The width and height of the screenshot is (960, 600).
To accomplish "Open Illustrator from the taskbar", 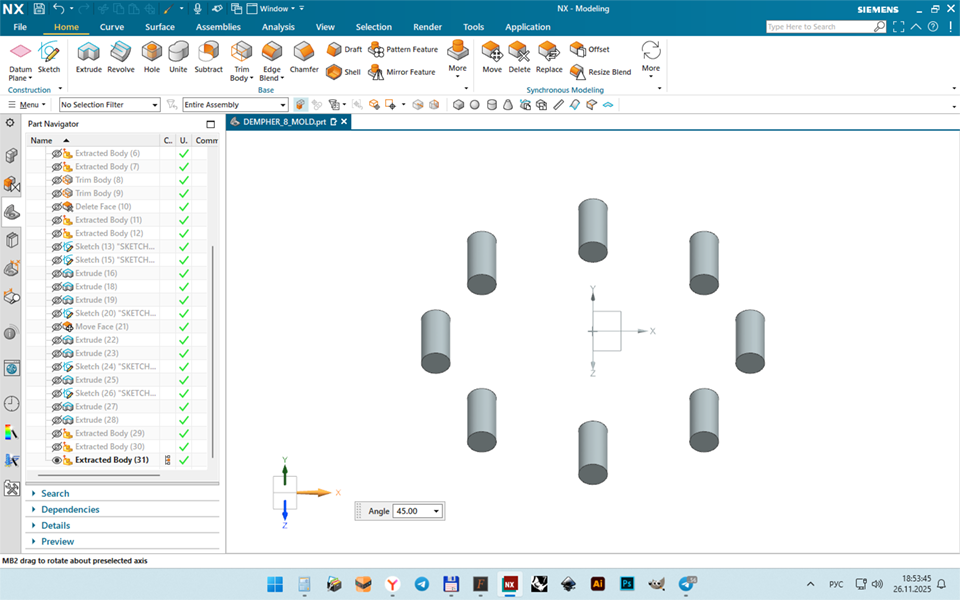I will 598,584.
